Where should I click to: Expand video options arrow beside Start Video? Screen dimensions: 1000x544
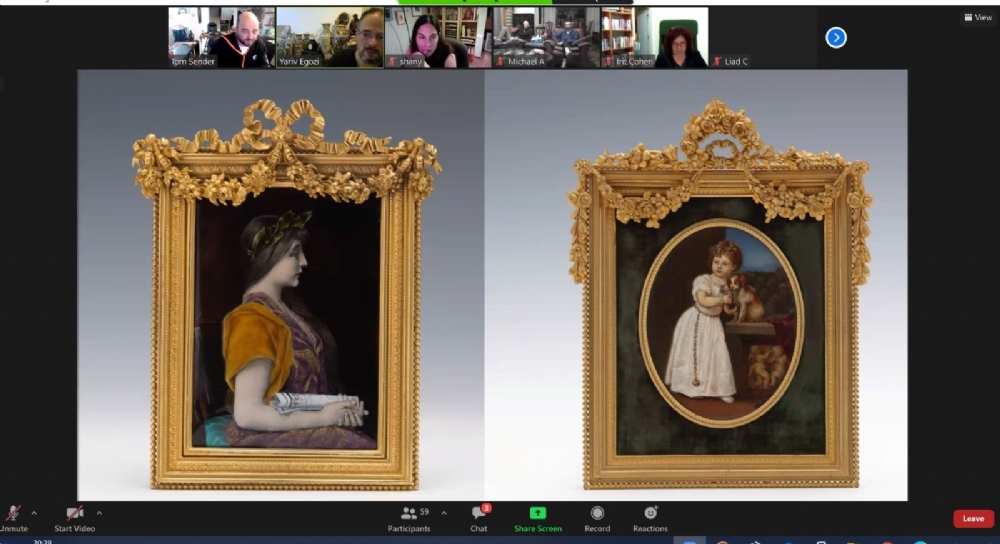(x=99, y=513)
